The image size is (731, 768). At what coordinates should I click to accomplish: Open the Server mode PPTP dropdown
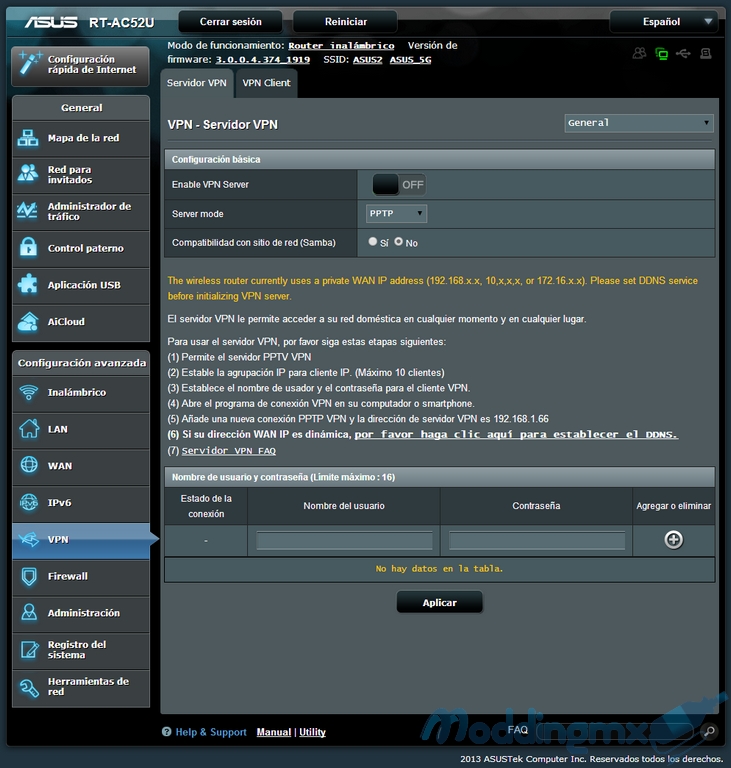[396, 213]
